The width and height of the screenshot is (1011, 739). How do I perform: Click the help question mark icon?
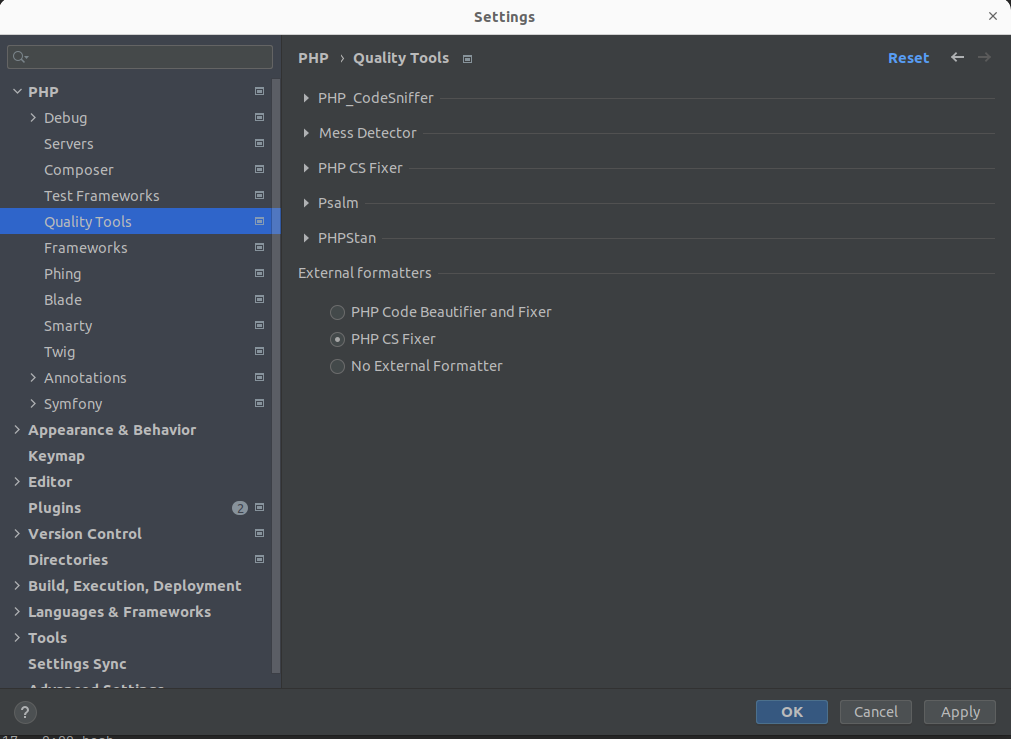(25, 712)
